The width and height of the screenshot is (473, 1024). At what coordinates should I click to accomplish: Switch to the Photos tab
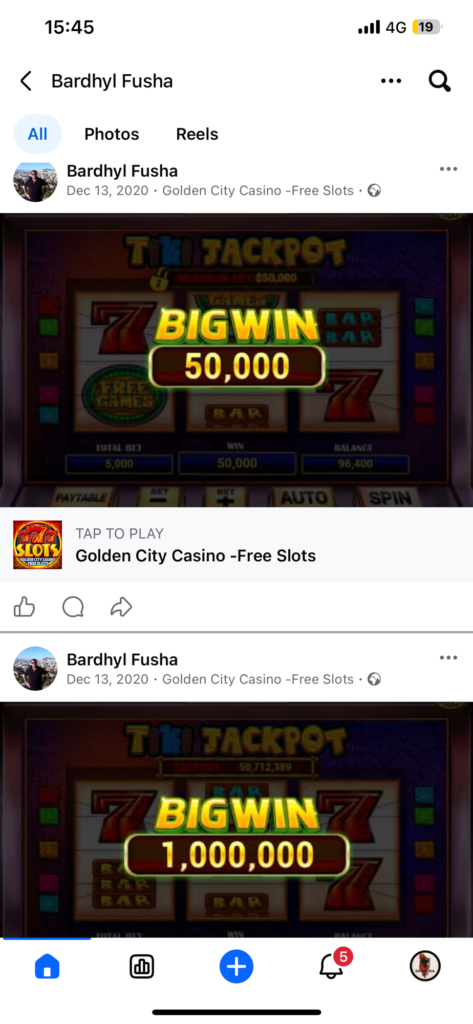pos(112,134)
